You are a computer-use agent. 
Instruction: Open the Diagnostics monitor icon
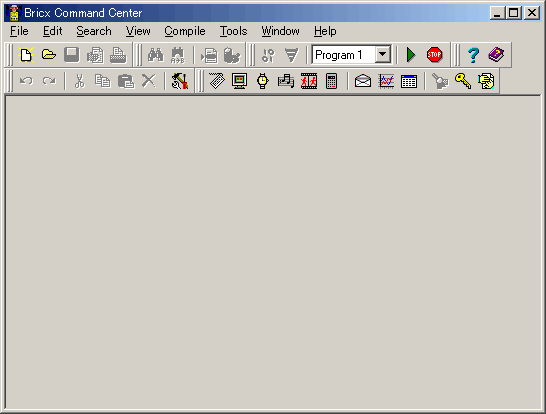[240, 81]
